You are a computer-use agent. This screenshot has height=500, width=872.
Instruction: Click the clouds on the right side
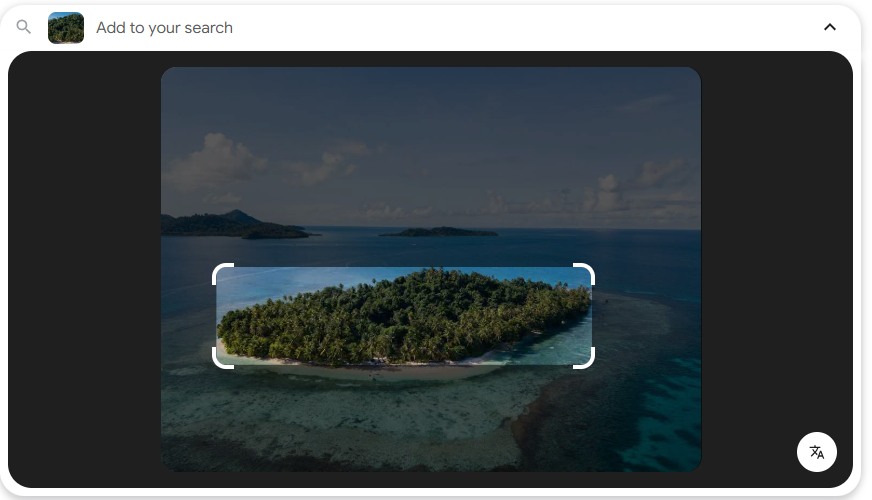(x=640, y=185)
